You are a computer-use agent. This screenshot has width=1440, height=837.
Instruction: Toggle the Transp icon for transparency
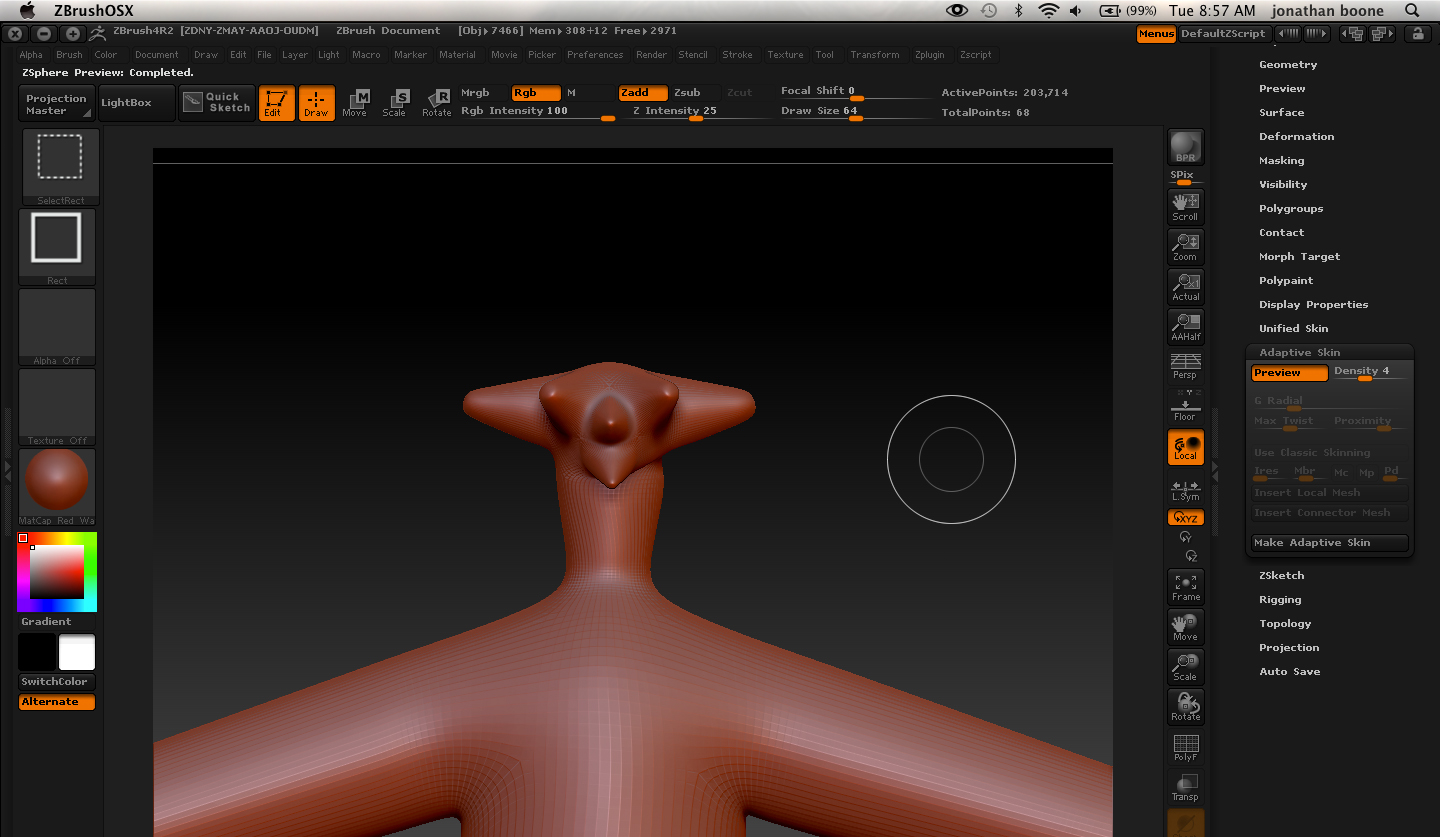tap(1185, 786)
